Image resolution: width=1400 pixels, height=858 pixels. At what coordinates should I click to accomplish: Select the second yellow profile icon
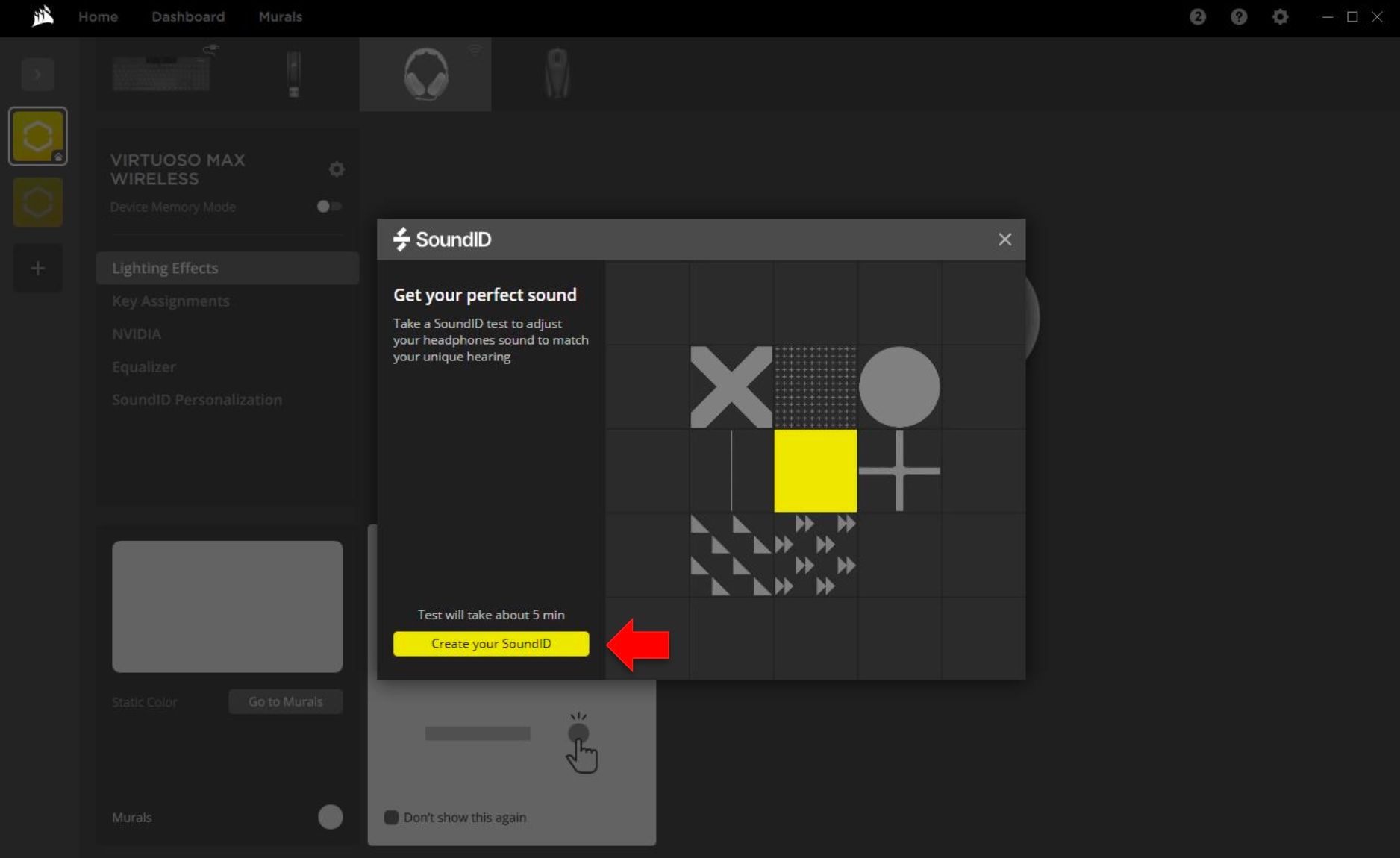[x=38, y=202]
